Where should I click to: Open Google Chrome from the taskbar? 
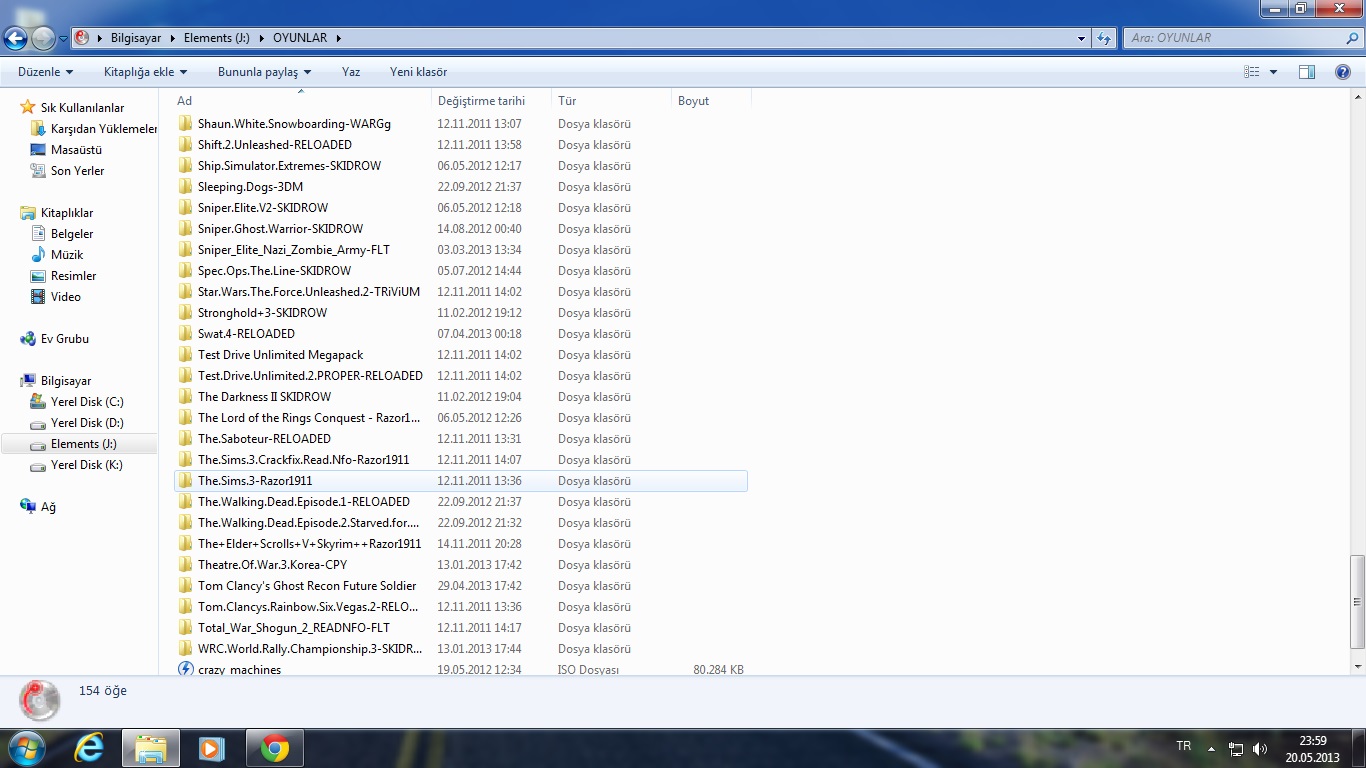click(274, 748)
